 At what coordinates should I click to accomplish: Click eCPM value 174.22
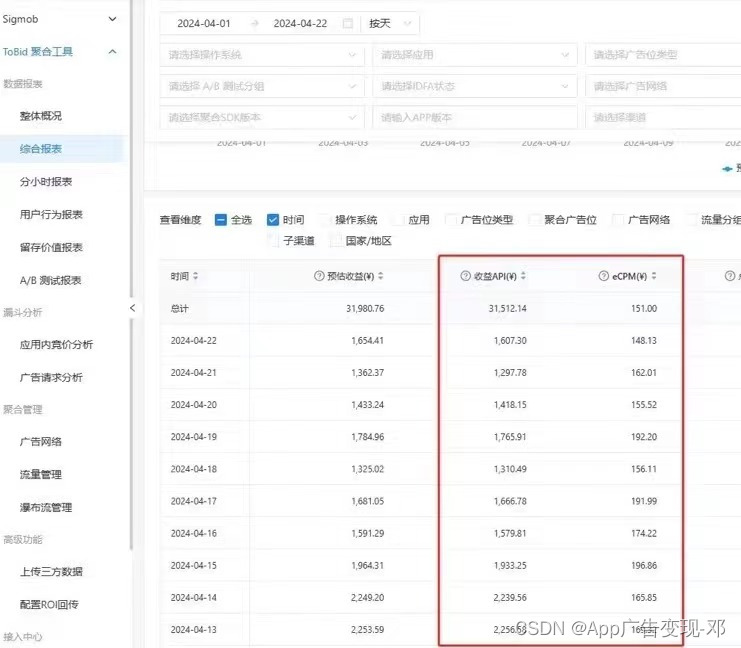coord(644,534)
